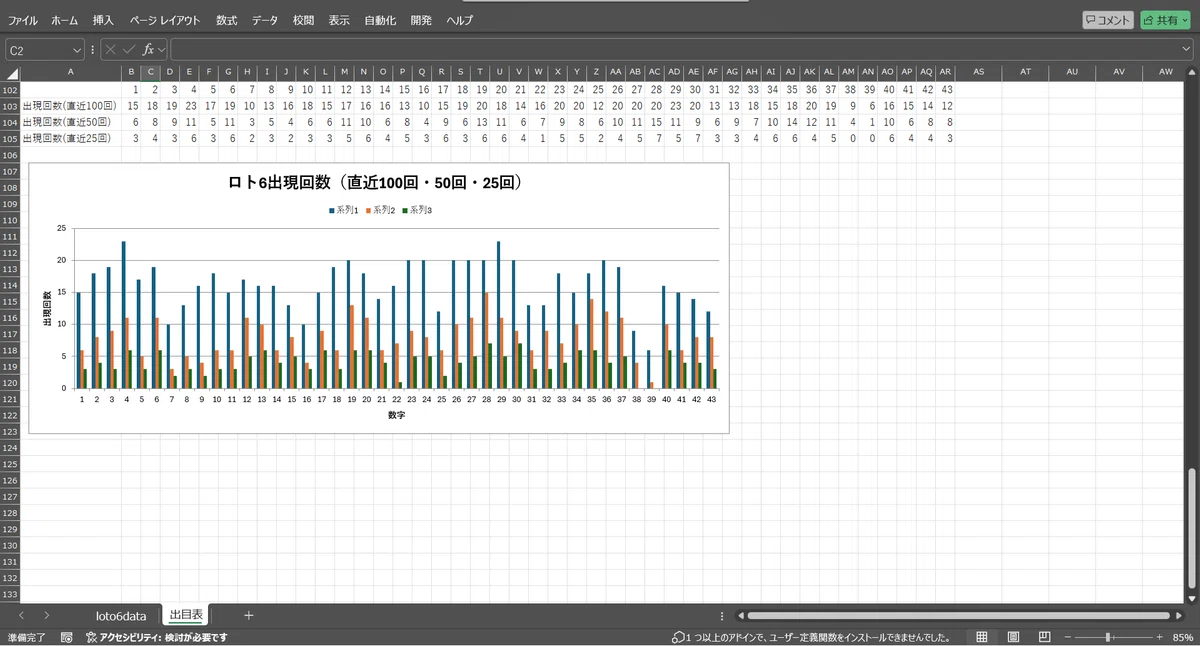Click the formula bar enter checkmark icon

(129, 49)
